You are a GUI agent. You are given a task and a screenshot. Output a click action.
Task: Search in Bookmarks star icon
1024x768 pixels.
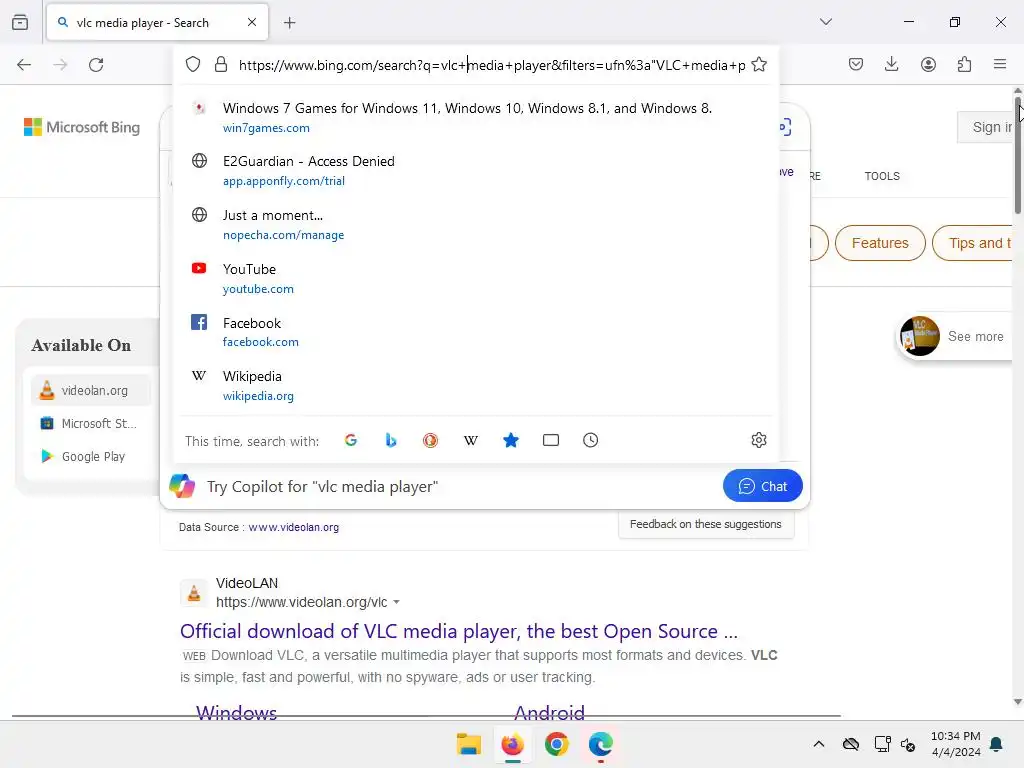511,440
